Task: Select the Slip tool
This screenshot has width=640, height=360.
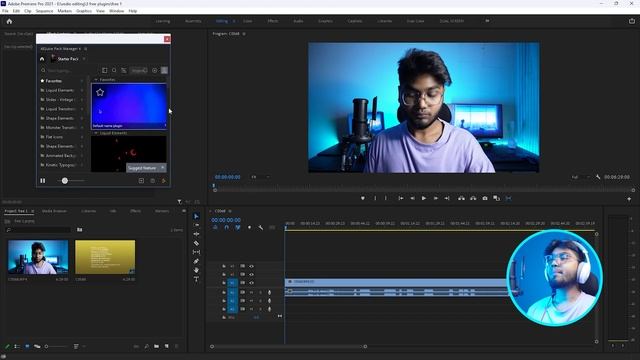Action: pyautogui.click(x=196, y=252)
